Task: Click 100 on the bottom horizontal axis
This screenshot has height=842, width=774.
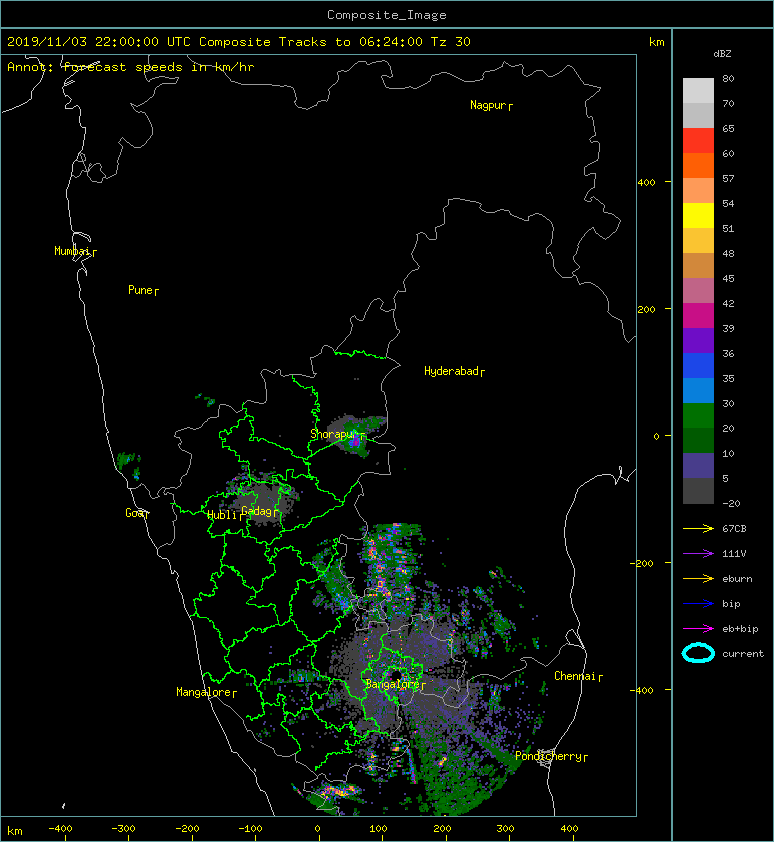Action: click(x=379, y=829)
